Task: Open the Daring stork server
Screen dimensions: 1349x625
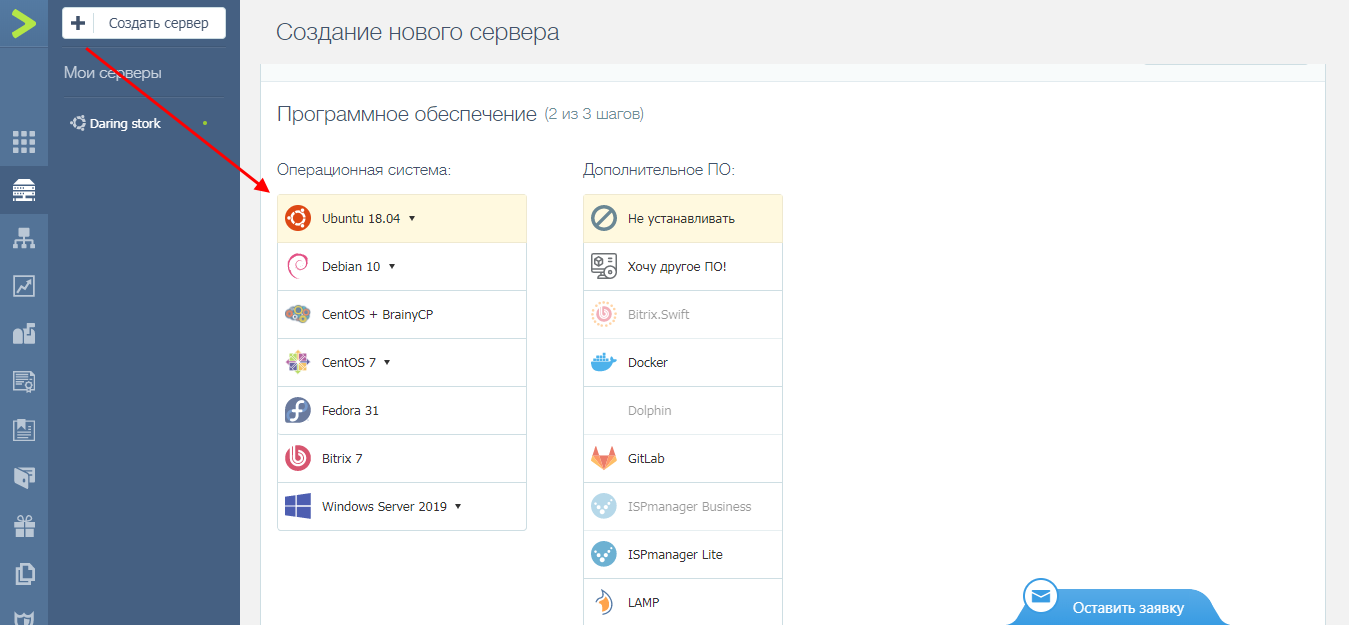Action: 125,124
